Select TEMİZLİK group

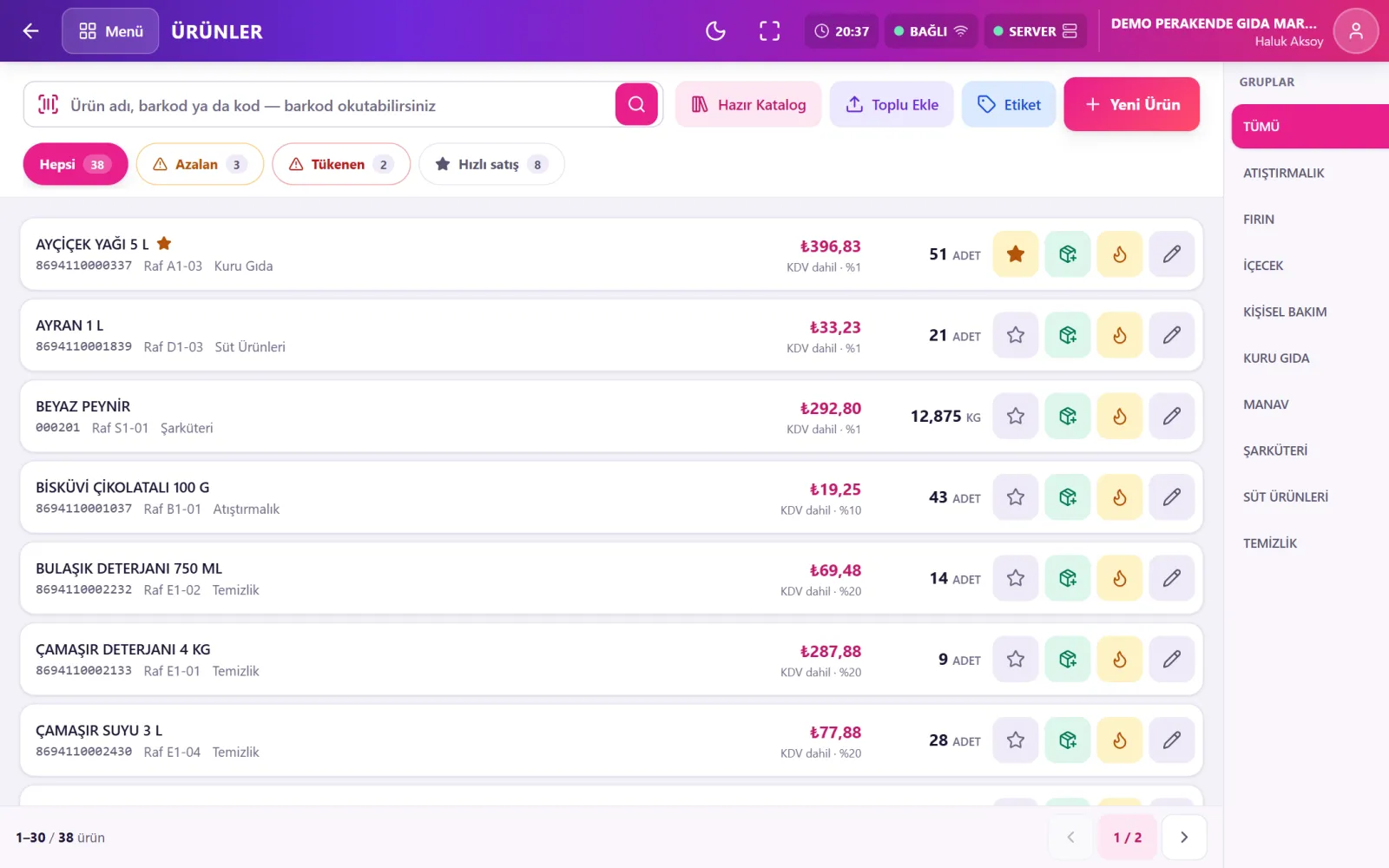pos(1310,543)
